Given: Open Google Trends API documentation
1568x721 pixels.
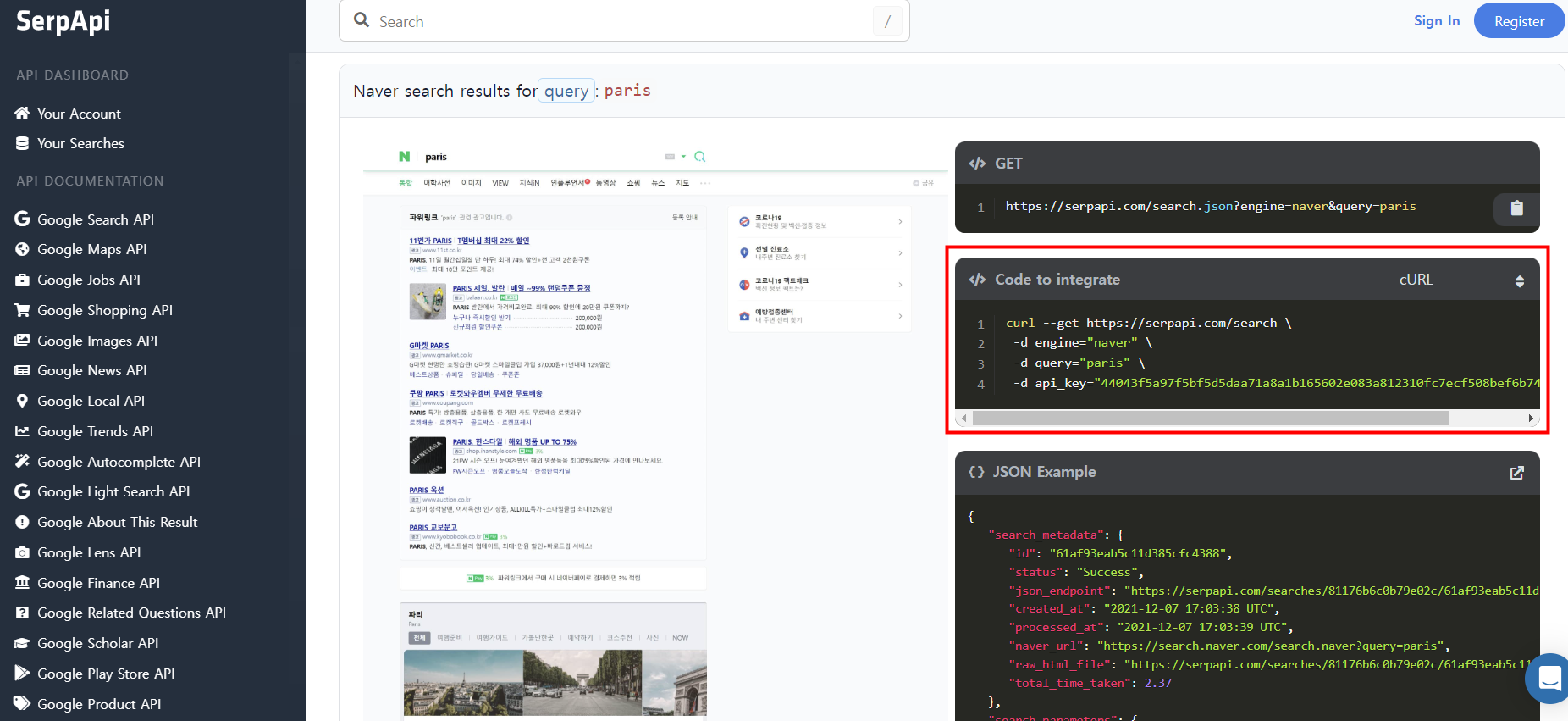Looking at the screenshot, I should pyautogui.click(x=96, y=431).
